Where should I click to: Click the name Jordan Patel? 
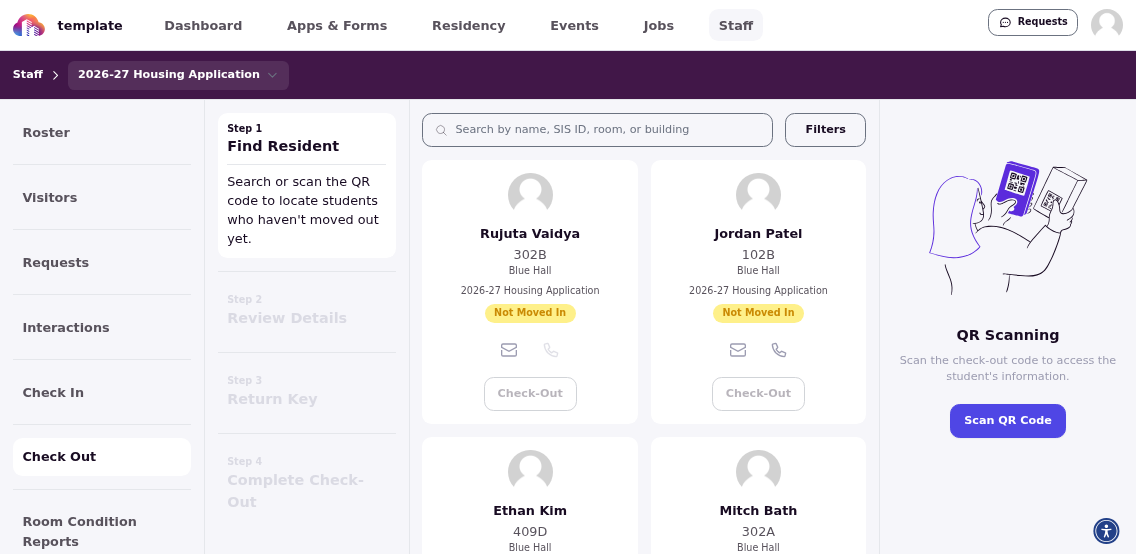[x=758, y=234]
